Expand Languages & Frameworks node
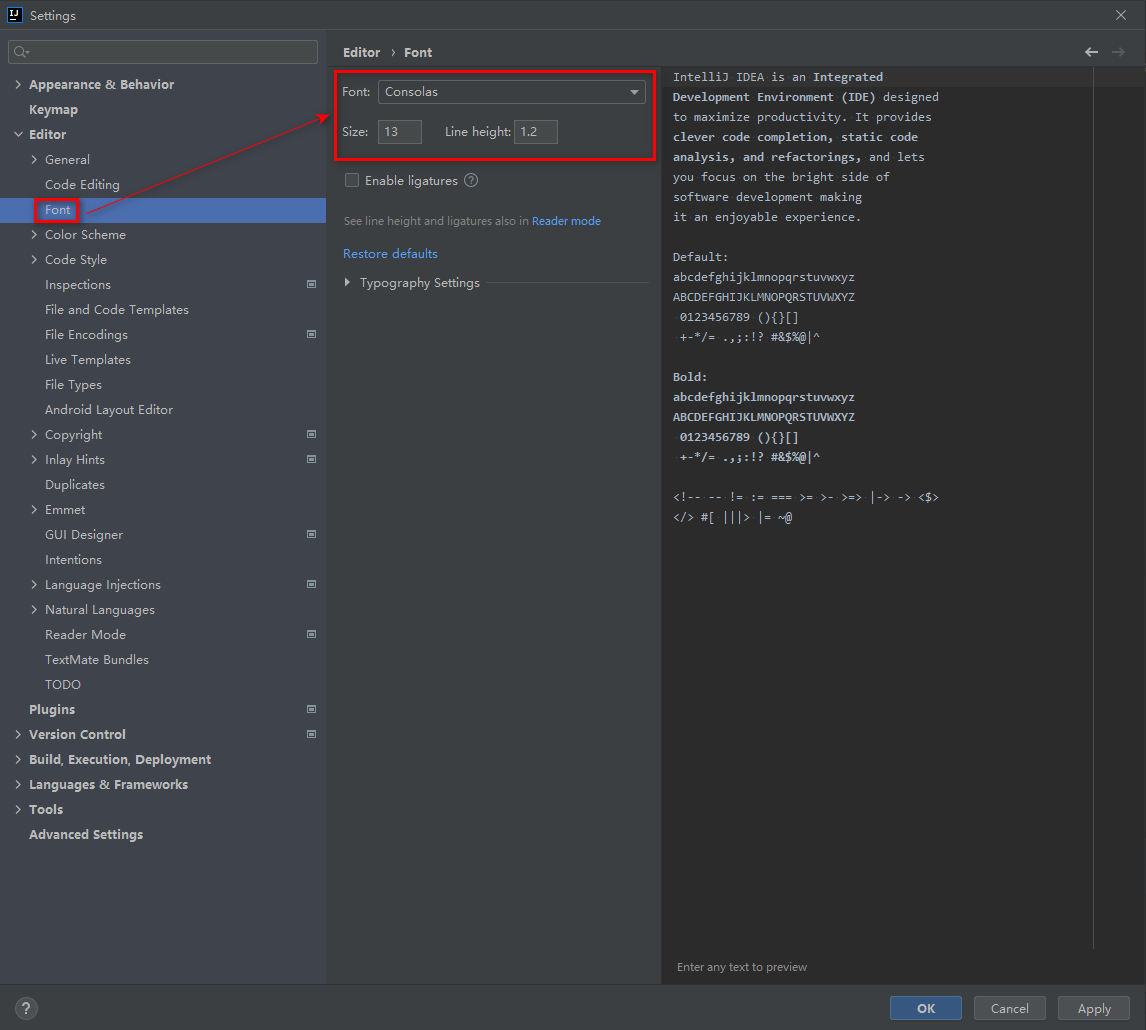This screenshot has height=1030, width=1146. point(18,784)
